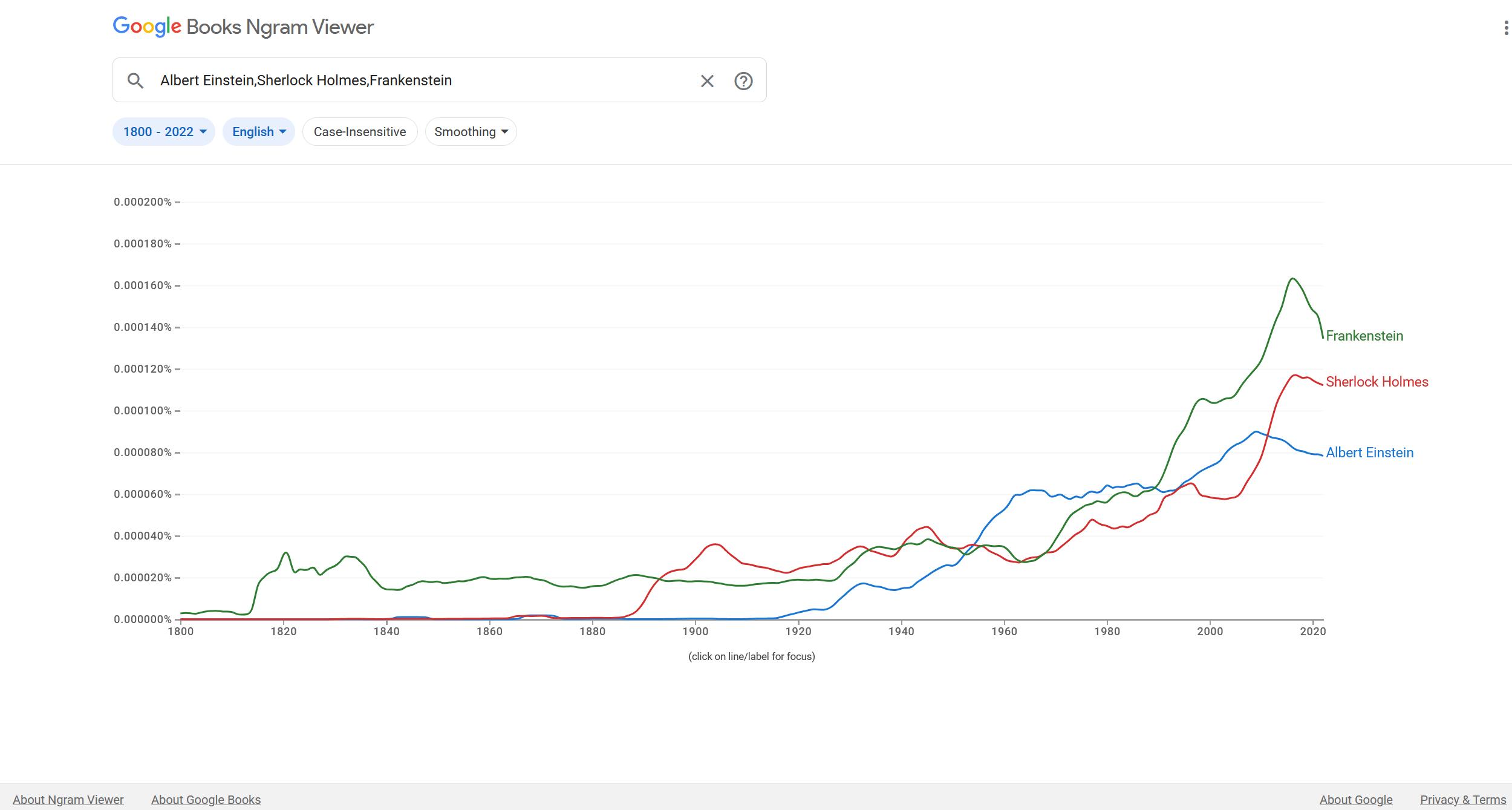Click the red Sherlock Holmes peak near 1904
Screen dimensions: 1512x810
715,544
